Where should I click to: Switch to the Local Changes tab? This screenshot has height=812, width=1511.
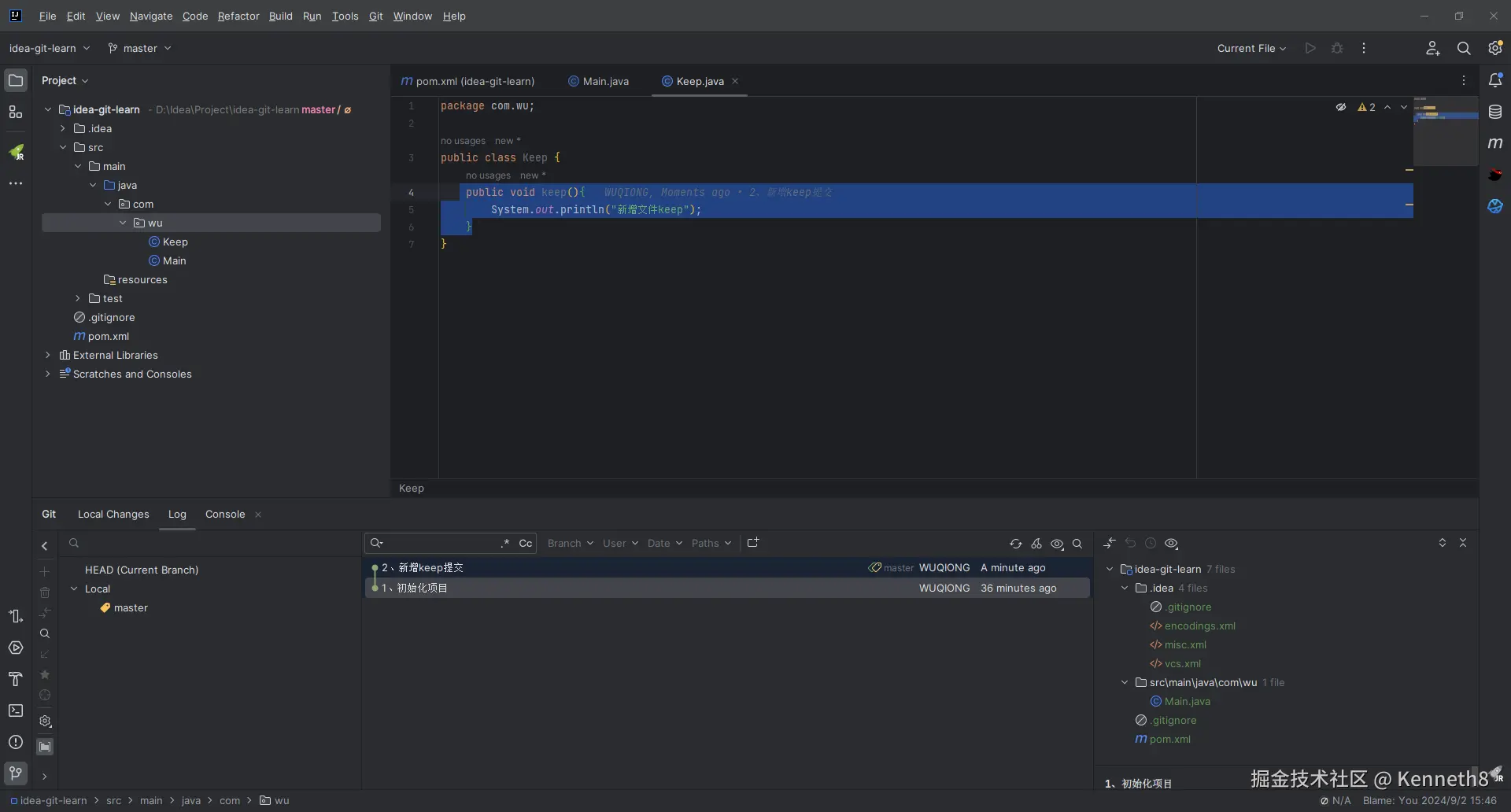point(113,515)
